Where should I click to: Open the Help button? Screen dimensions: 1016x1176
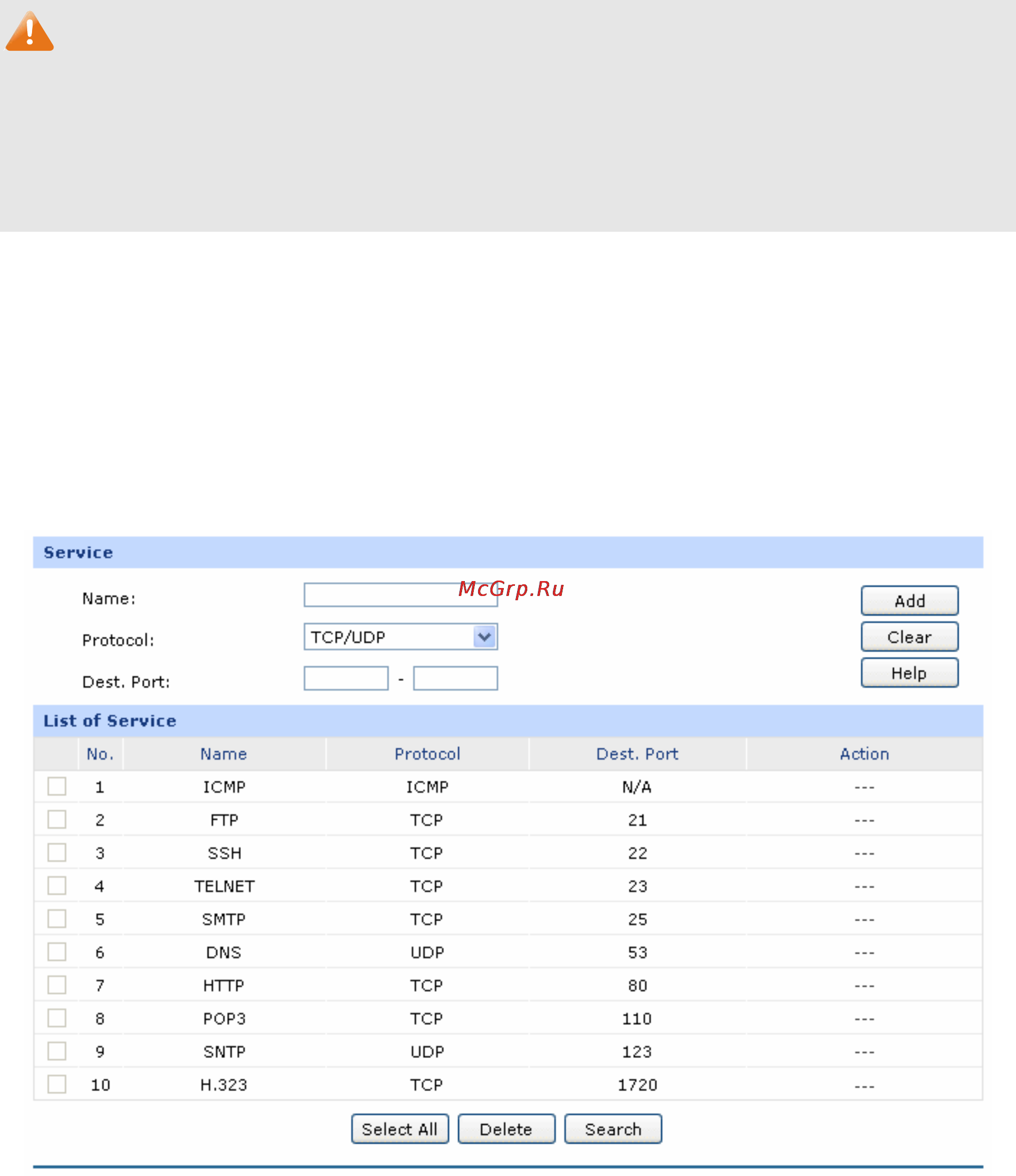pos(910,673)
